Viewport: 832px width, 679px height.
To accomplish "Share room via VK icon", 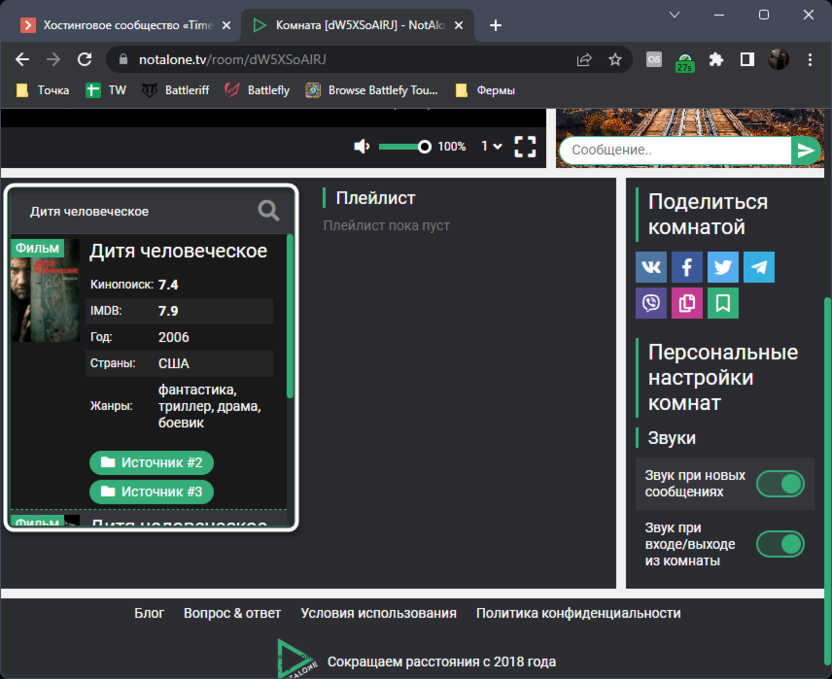I will click(x=651, y=267).
